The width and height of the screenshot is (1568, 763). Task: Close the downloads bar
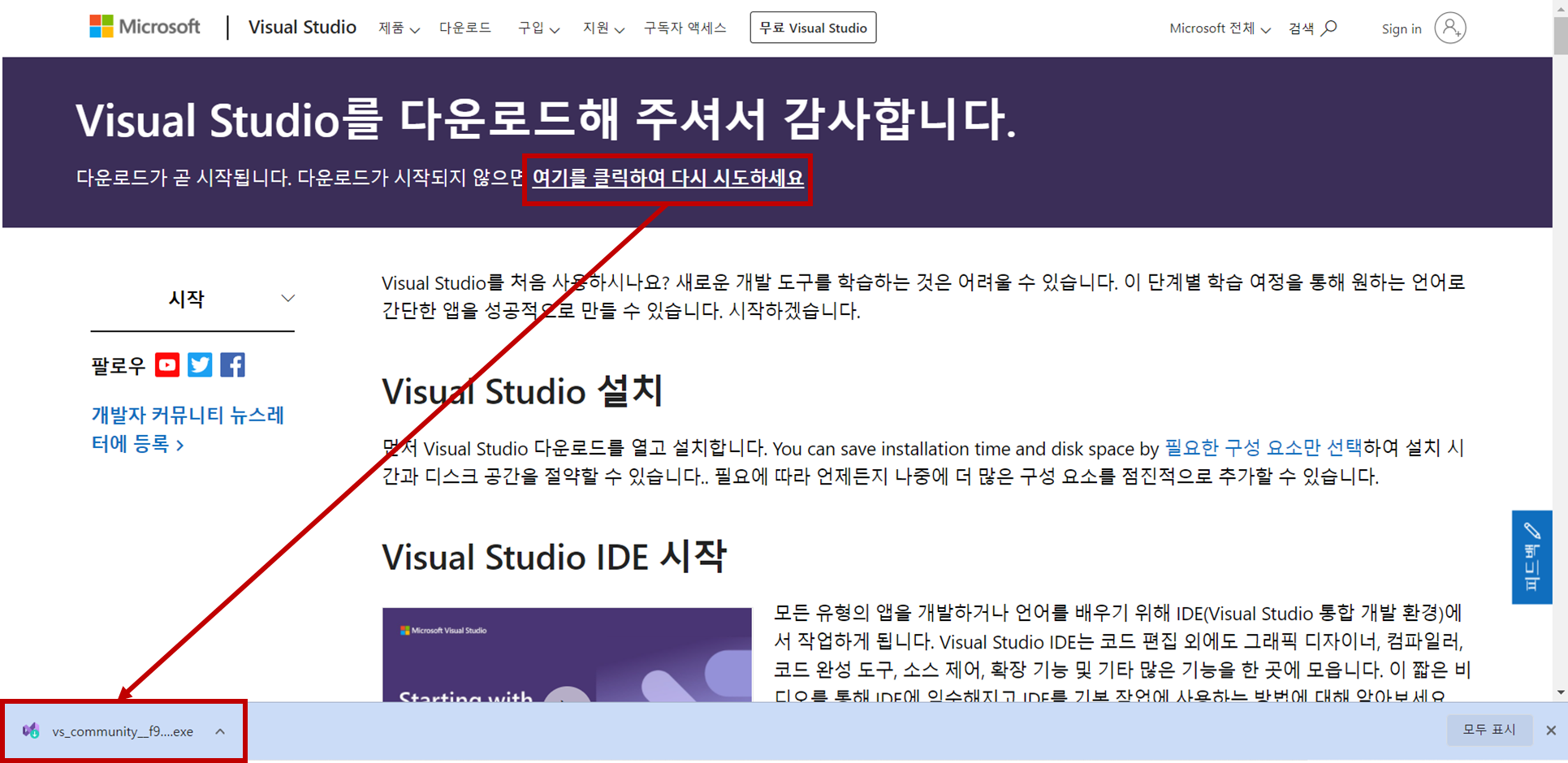click(x=1551, y=731)
